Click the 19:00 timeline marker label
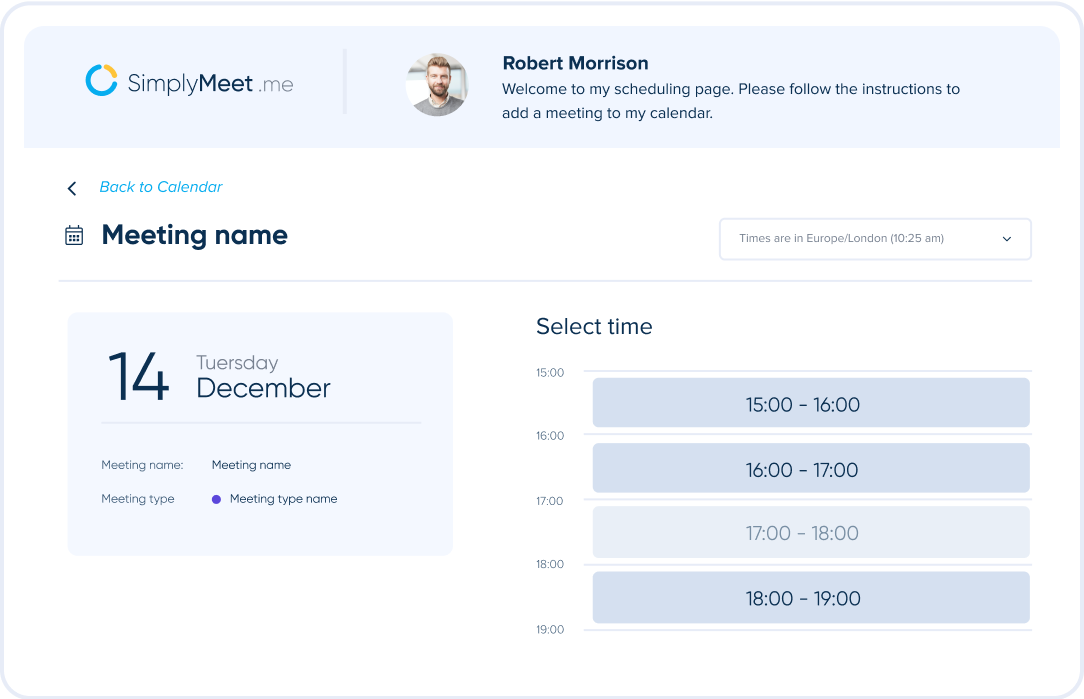The height and width of the screenshot is (699, 1084). tap(550, 629)
